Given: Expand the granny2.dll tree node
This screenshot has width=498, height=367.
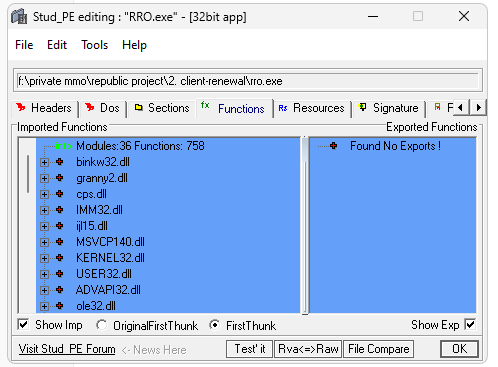Looking at the screenshot, I should pos(44,178).
